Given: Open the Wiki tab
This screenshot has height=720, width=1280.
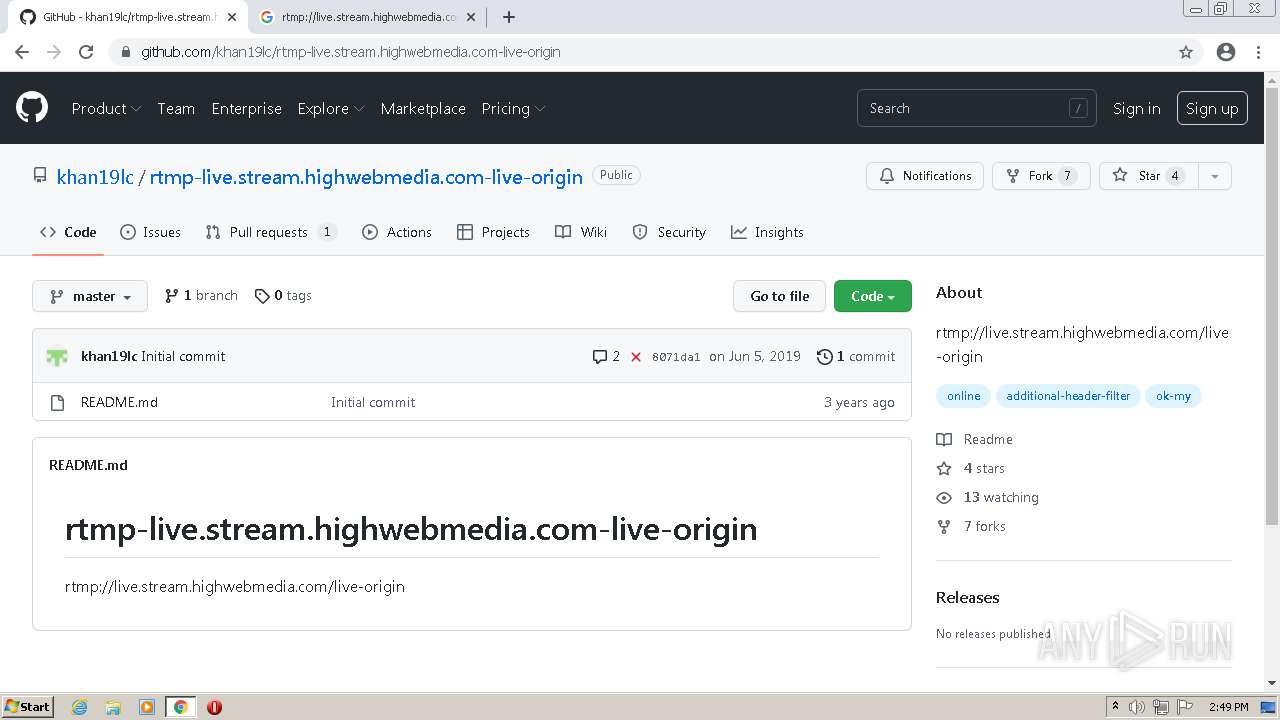Looking at the screenshot, I should (581, 232).
